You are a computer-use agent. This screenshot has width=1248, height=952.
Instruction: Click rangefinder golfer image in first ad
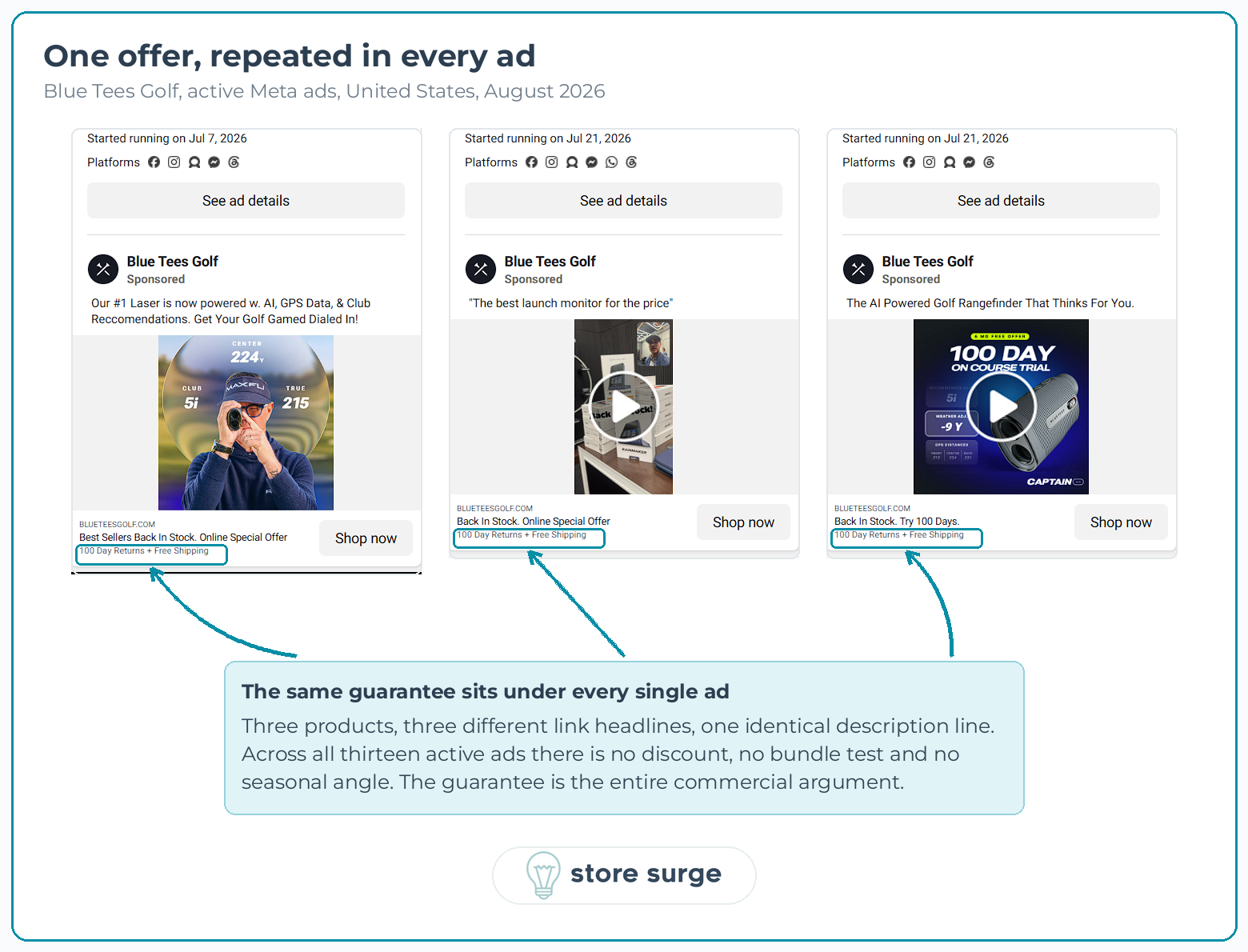coord(246,422)
